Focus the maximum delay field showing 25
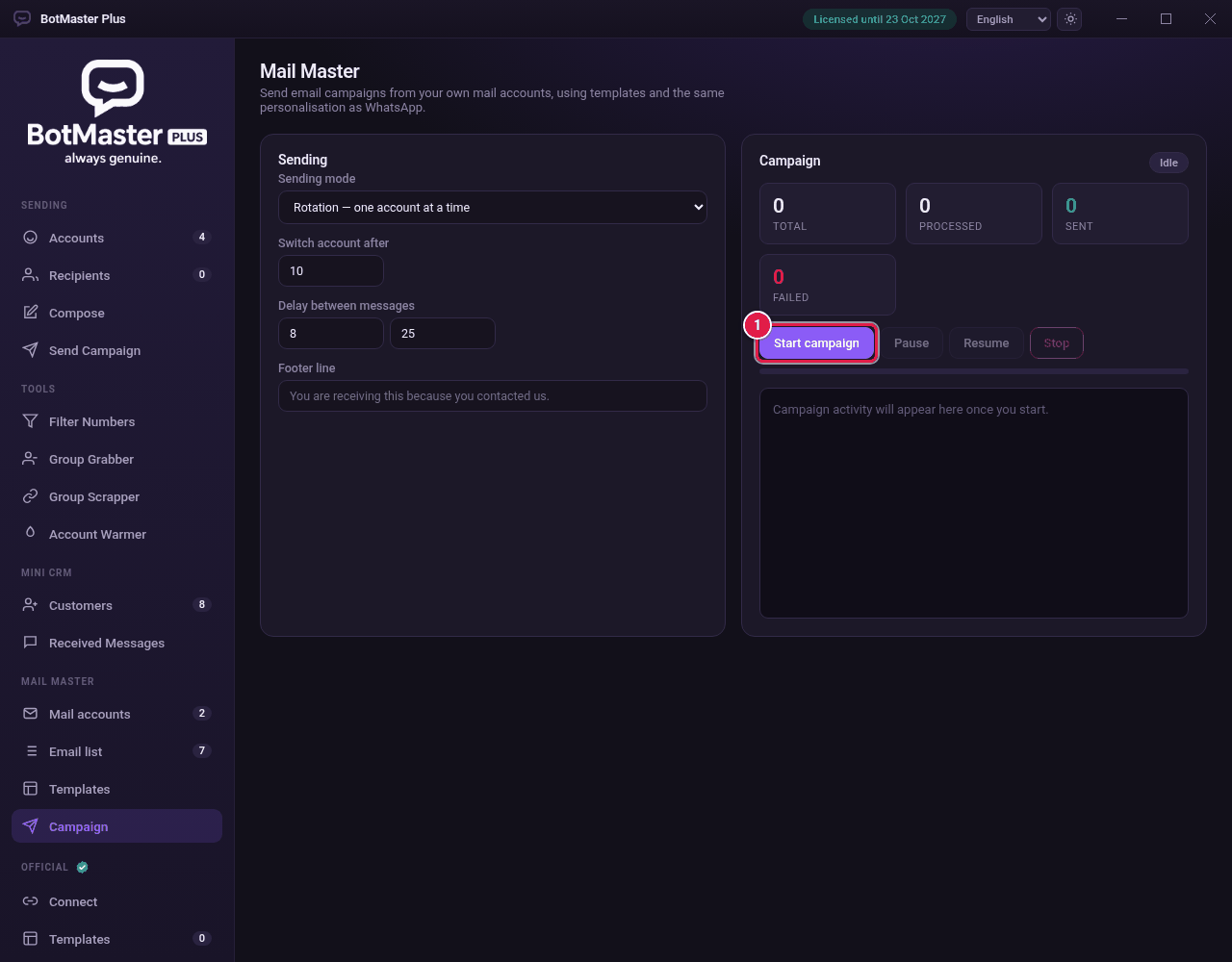 point(443,333)
